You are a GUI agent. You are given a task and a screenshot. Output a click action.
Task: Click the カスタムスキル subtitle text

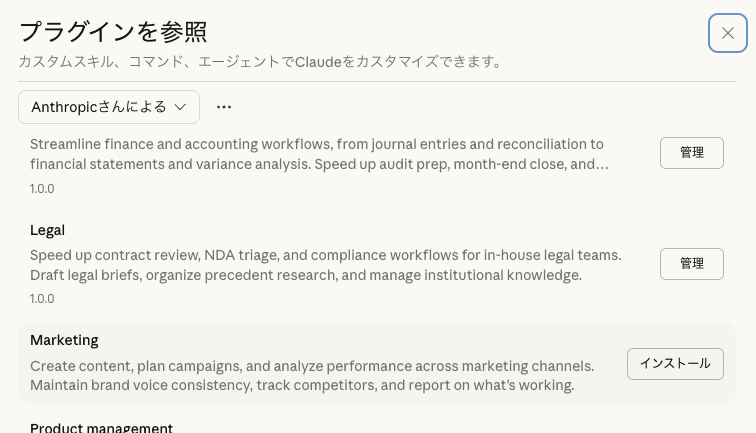pos(259,62)
